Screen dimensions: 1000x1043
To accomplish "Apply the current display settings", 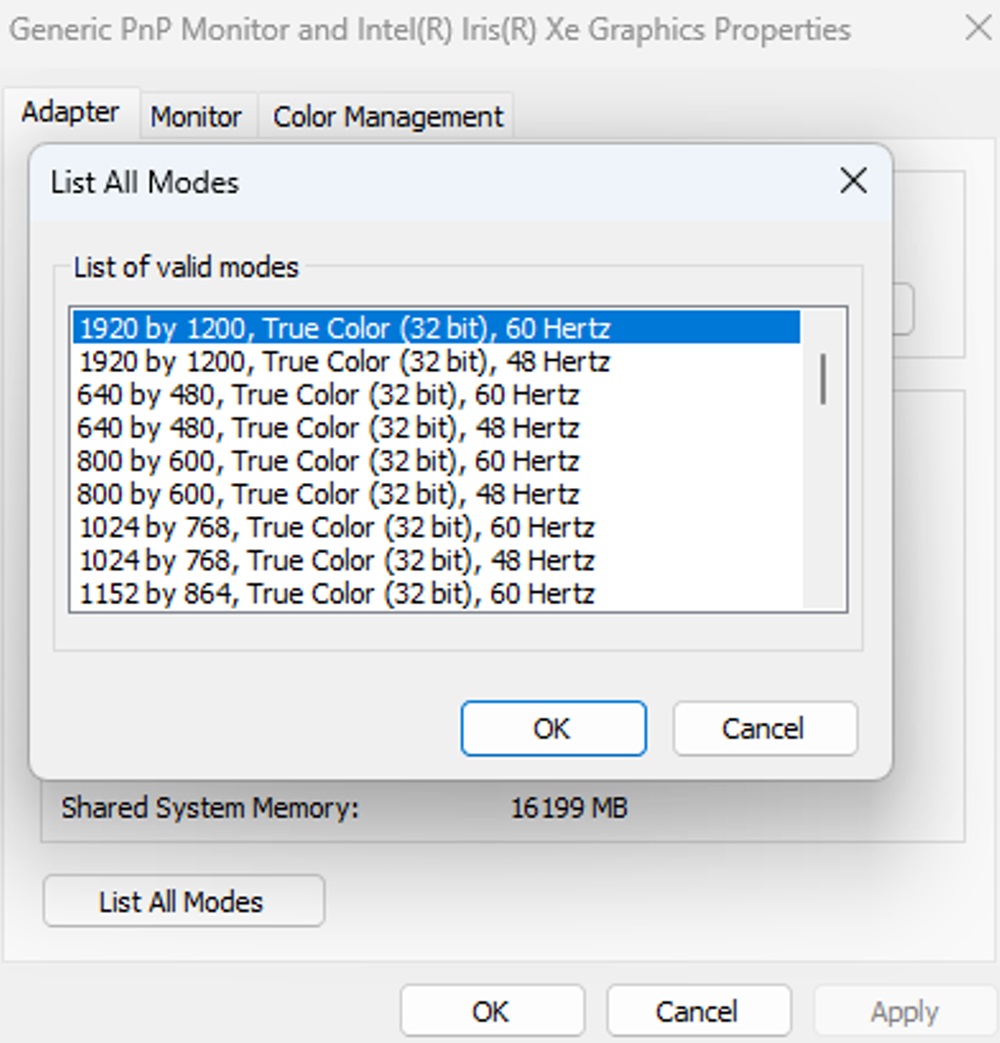I will coord(904,1010).
